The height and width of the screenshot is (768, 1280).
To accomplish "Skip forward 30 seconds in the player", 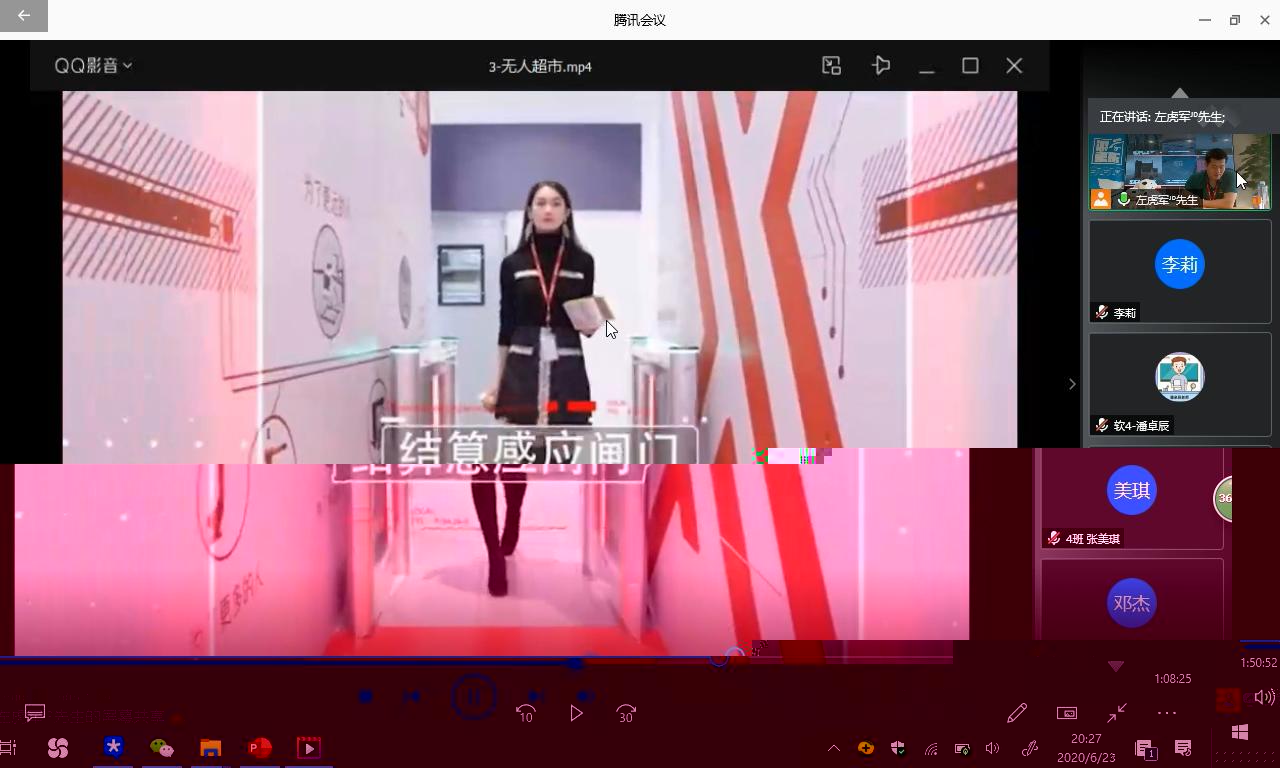I will 626,713.
